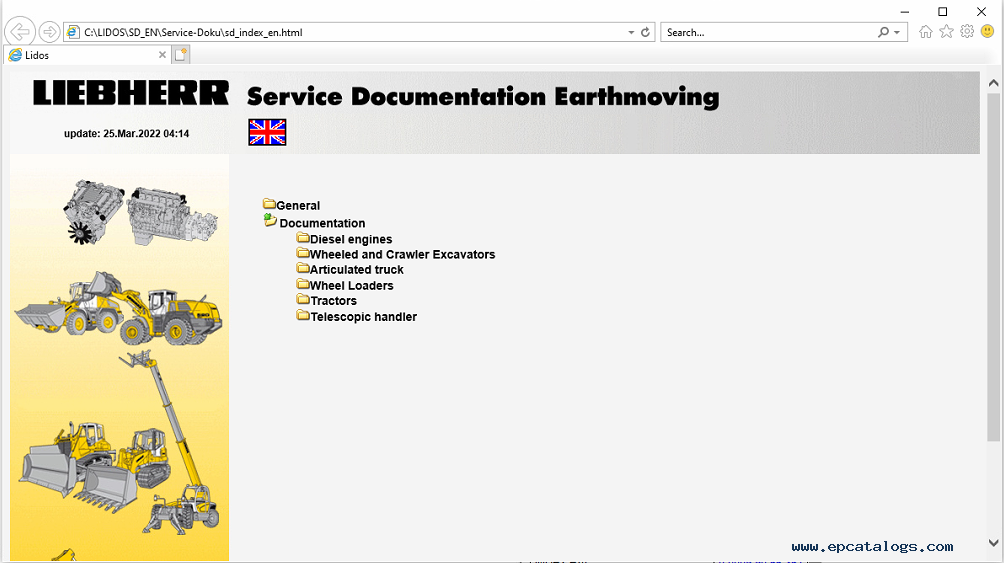Click the browser Forward arrow button
1004x563 pixels.
[49, 31]
